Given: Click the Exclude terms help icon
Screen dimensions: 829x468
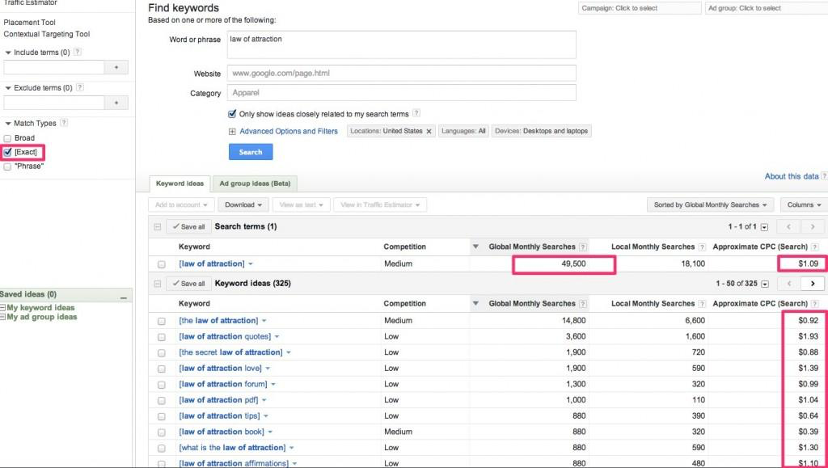Looking at the screenshot, I should 80,88.
